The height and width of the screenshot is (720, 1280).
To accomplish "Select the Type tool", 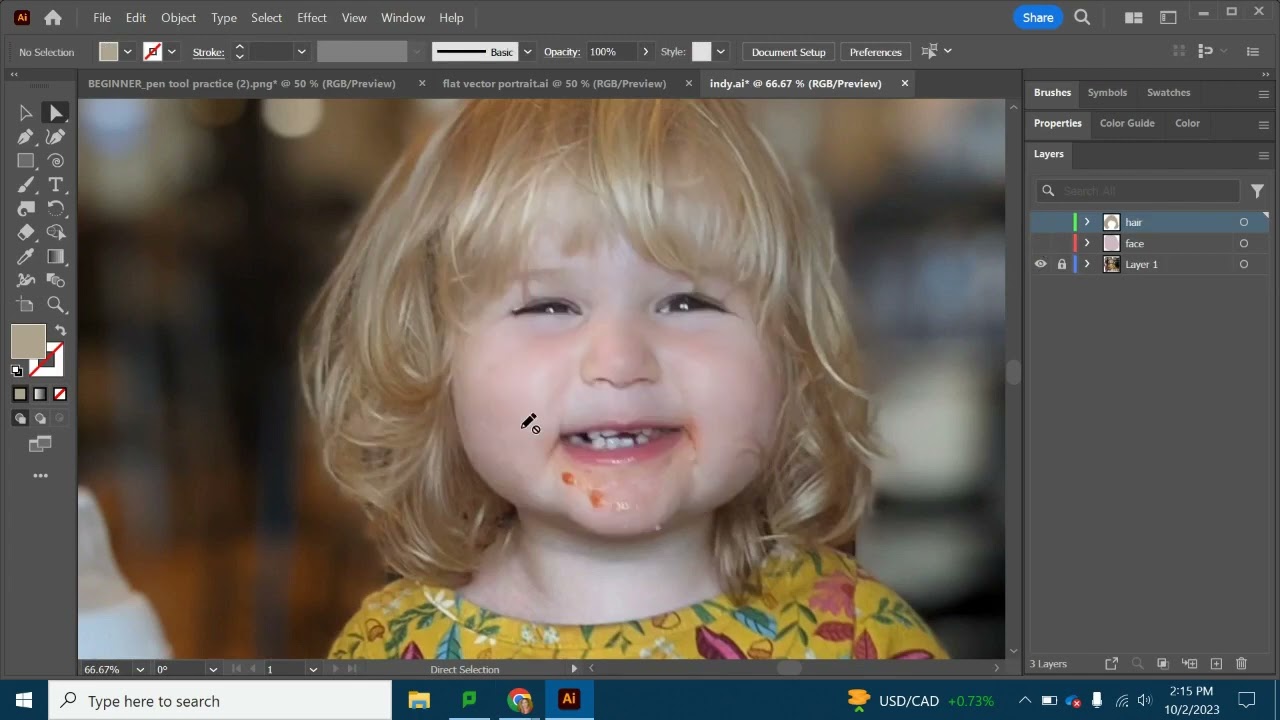I will click(x=56, y=185).
